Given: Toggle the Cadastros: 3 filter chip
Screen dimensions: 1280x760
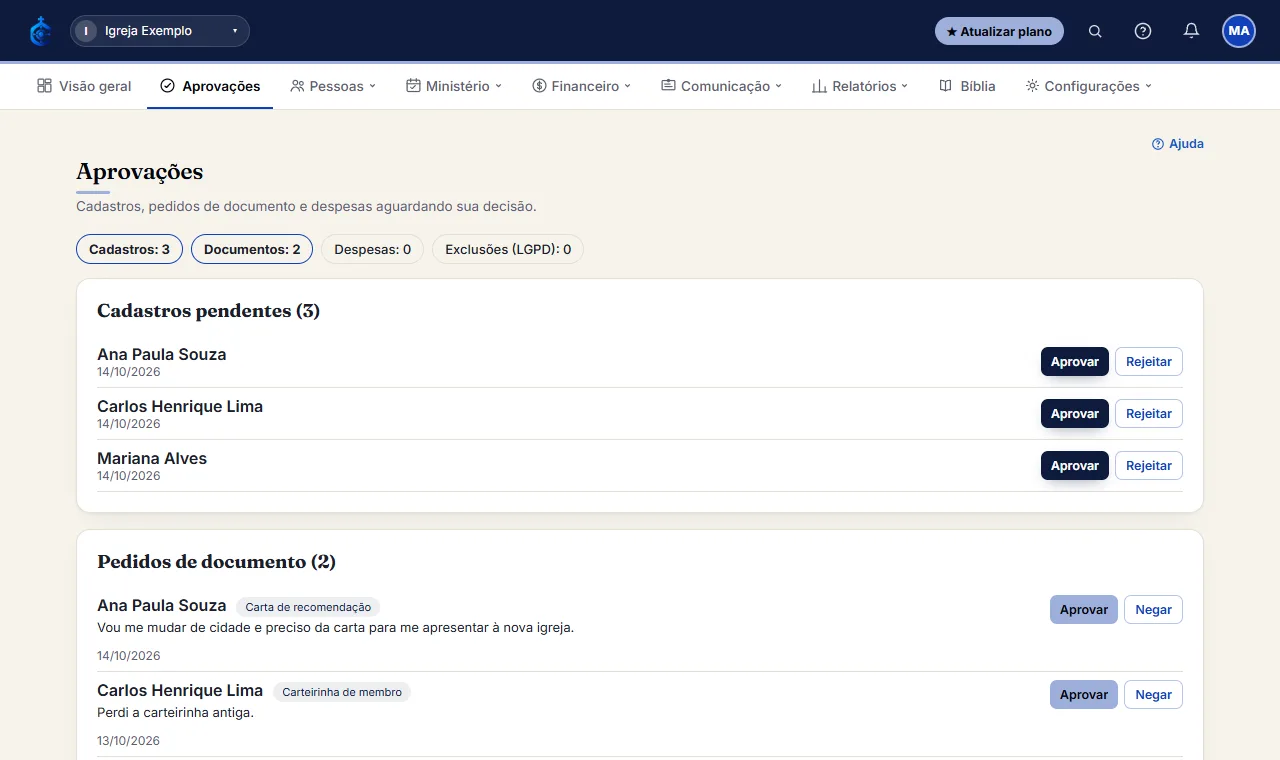Looking at the screenshot, I should pyautogui.click(x=129, y=249).
